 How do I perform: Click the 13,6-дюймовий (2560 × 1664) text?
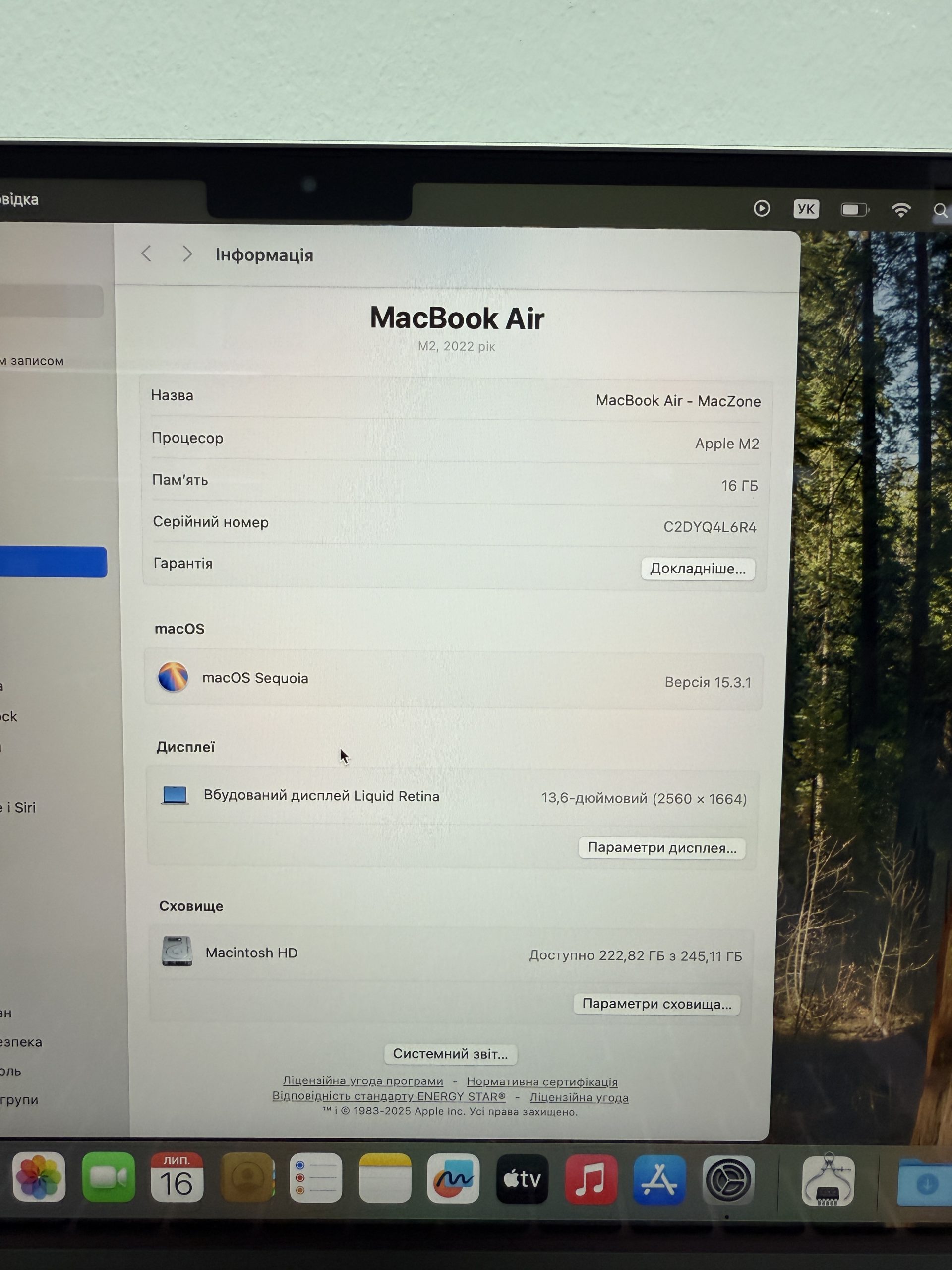coord(645,799)
